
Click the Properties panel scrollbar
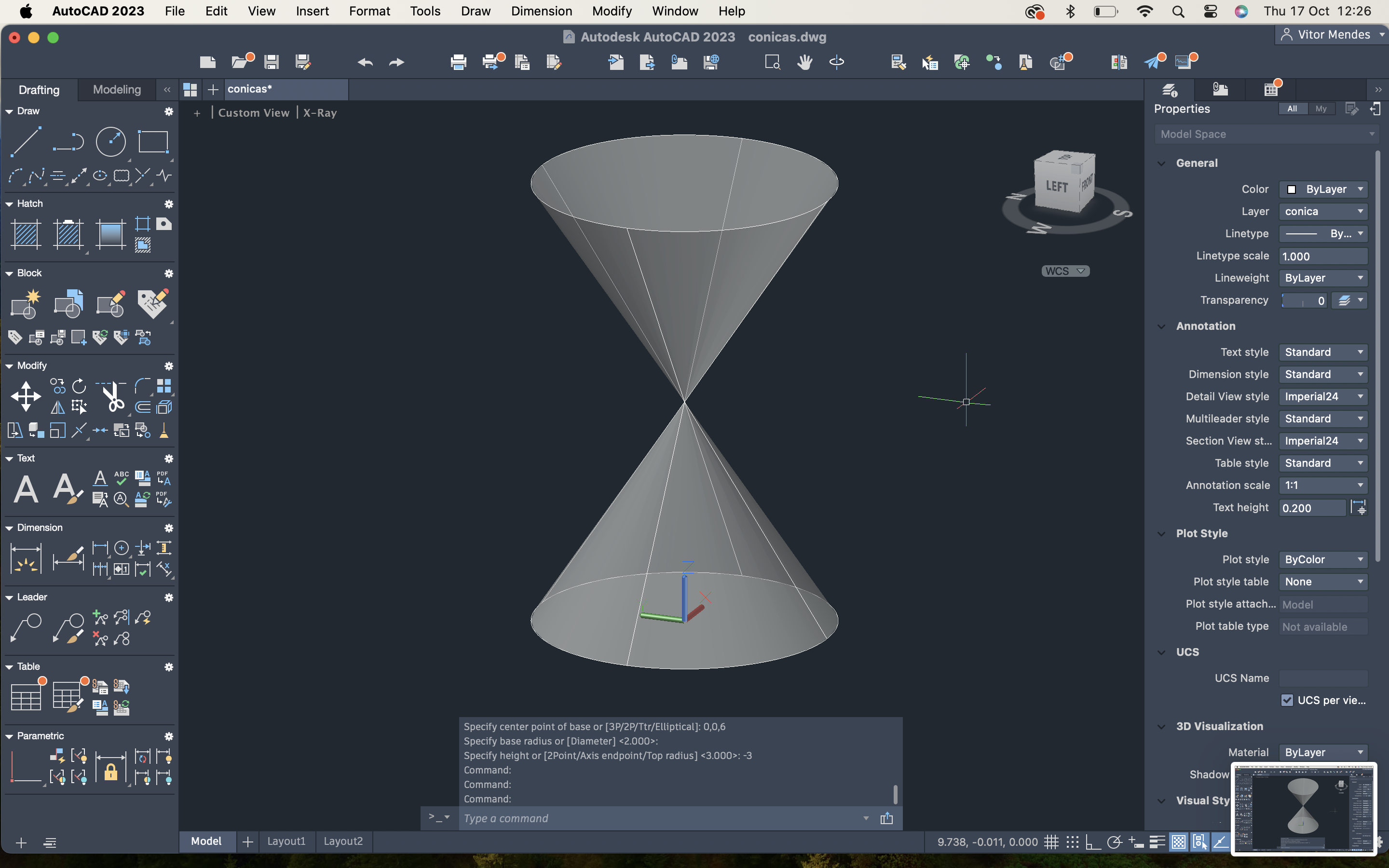point(1377,356)
